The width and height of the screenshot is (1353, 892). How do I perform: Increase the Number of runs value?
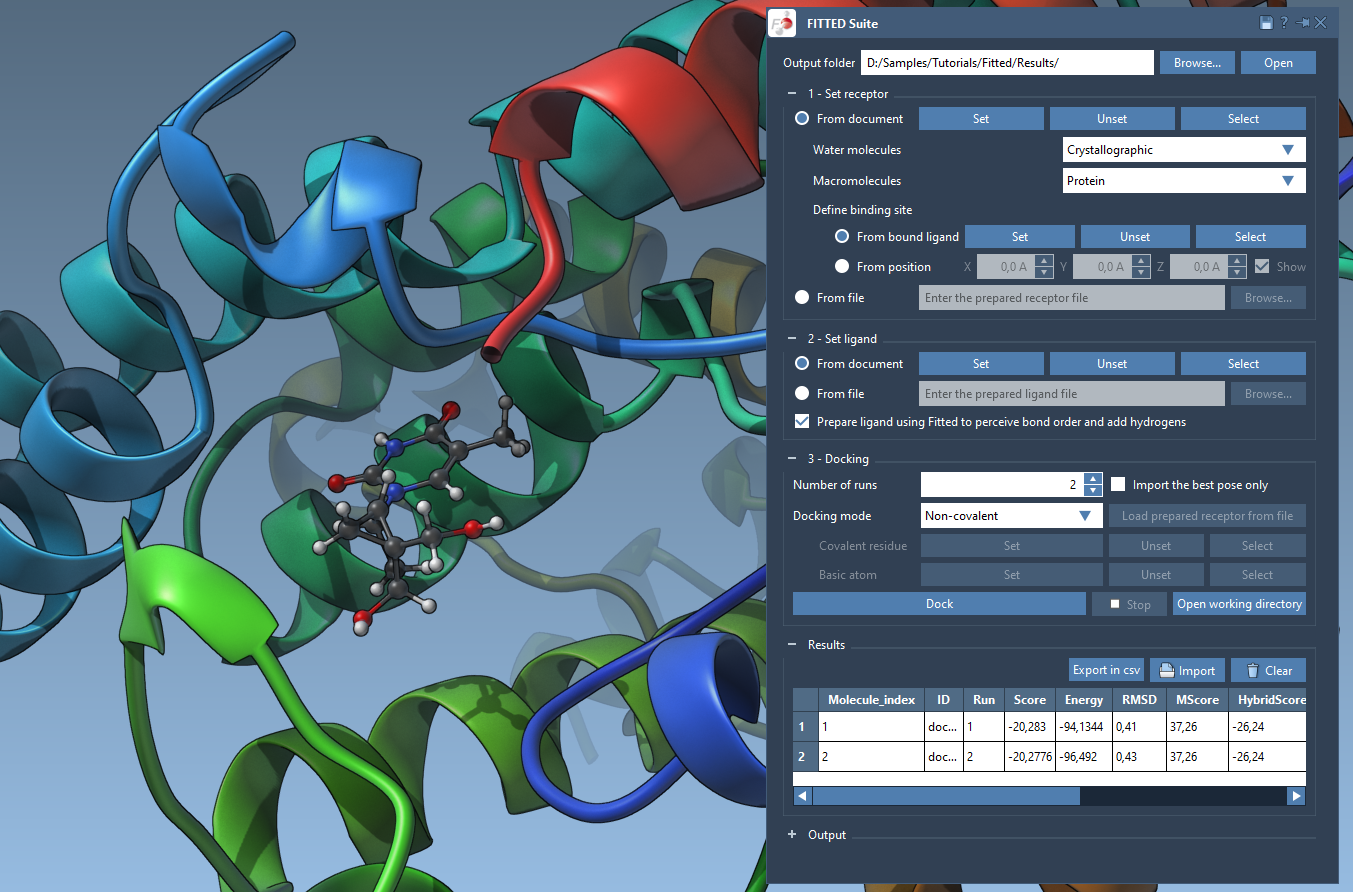(1093, 479)
